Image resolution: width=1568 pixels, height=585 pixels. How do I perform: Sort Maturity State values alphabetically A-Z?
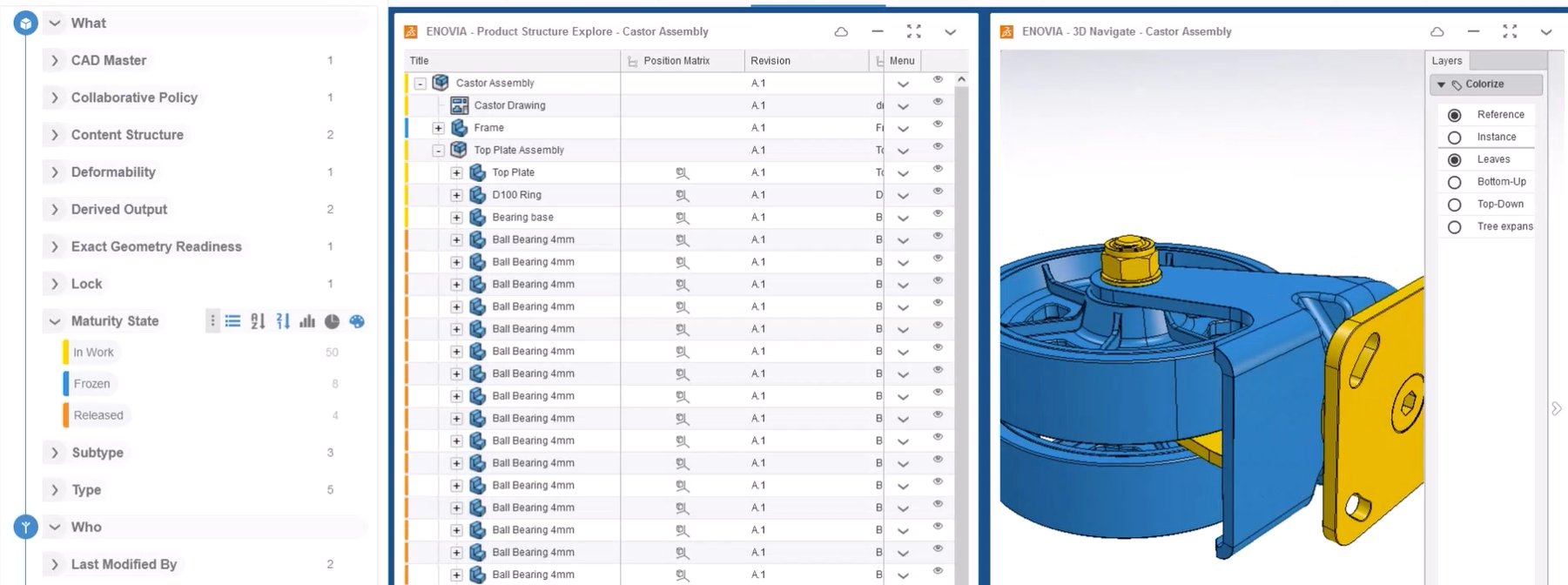click(258, 321)
